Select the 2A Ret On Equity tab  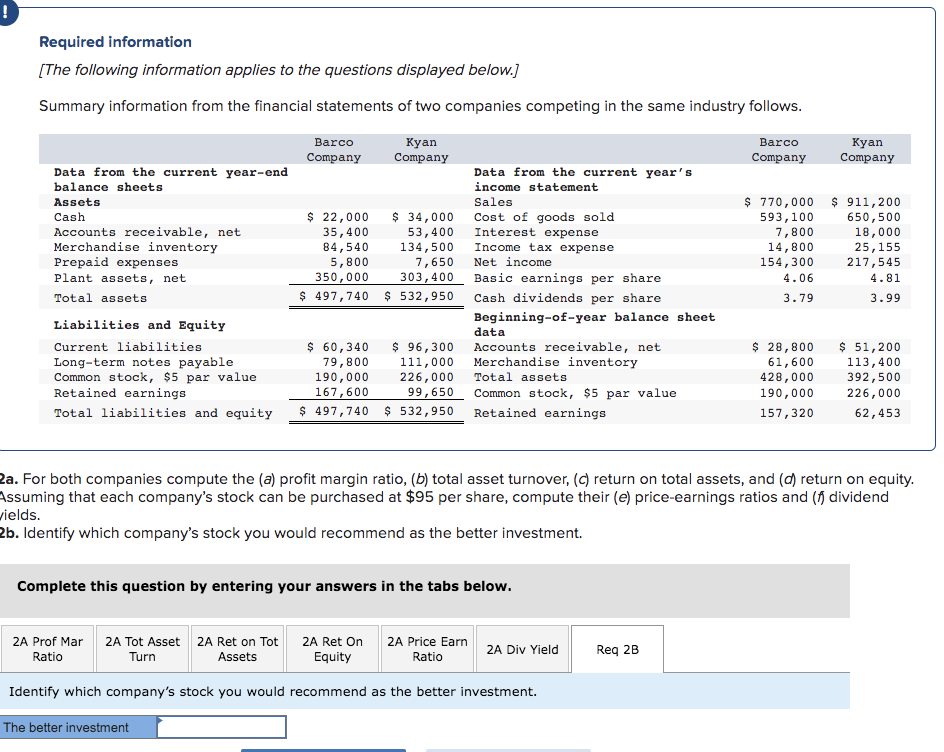tap(332, 649)
